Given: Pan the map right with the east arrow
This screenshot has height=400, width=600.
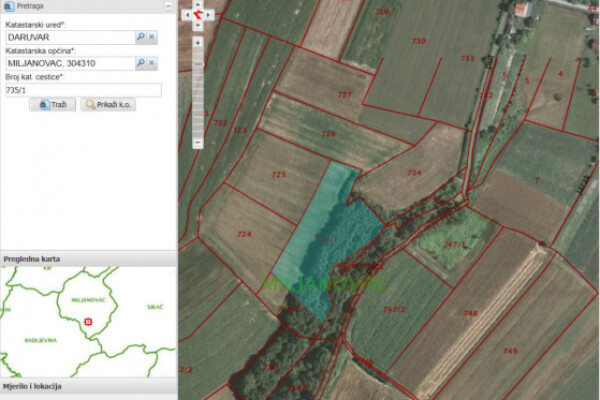Looking at the screenshot, I should click(208, 16).
